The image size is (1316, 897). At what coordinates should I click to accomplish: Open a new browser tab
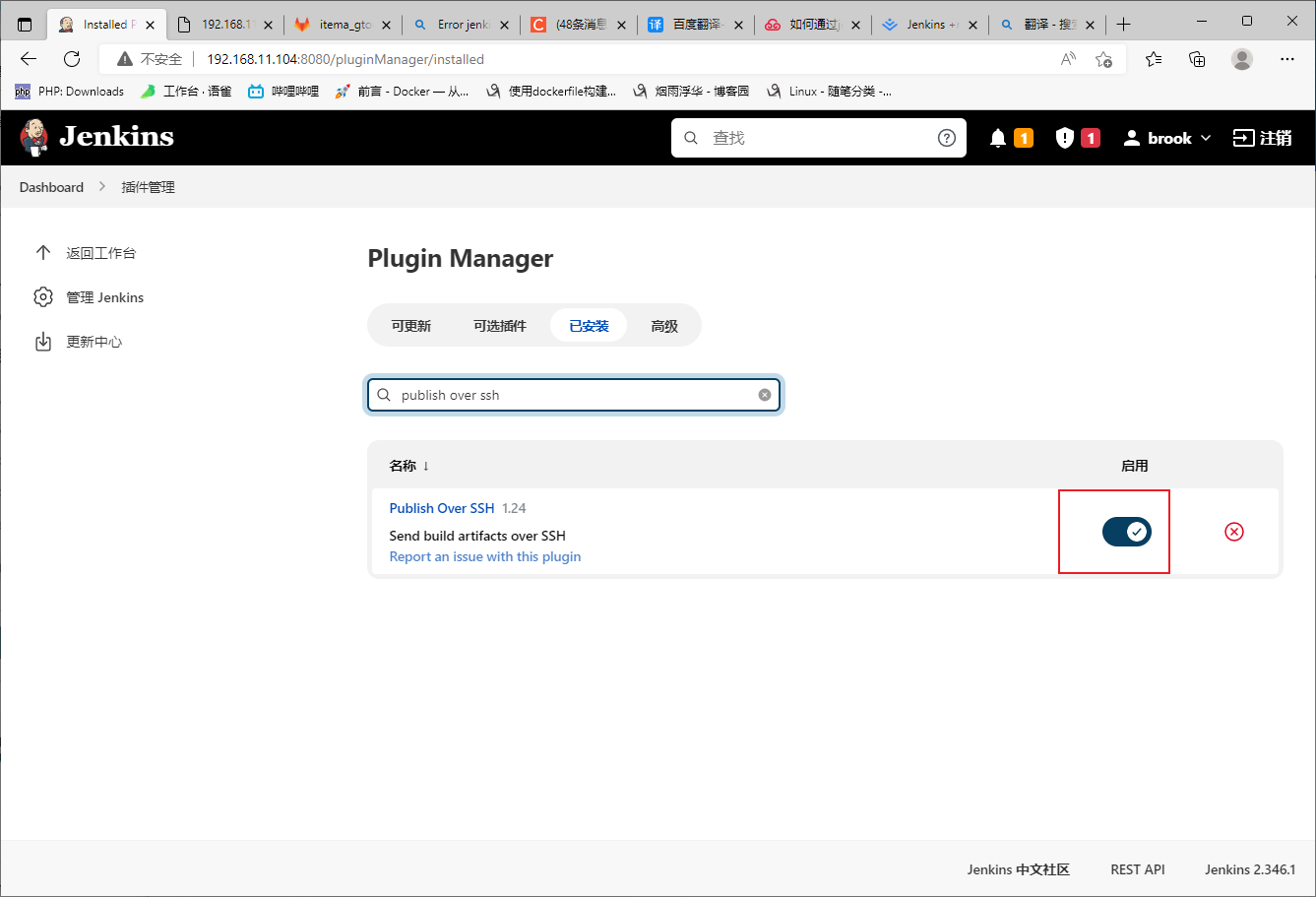1124,24
